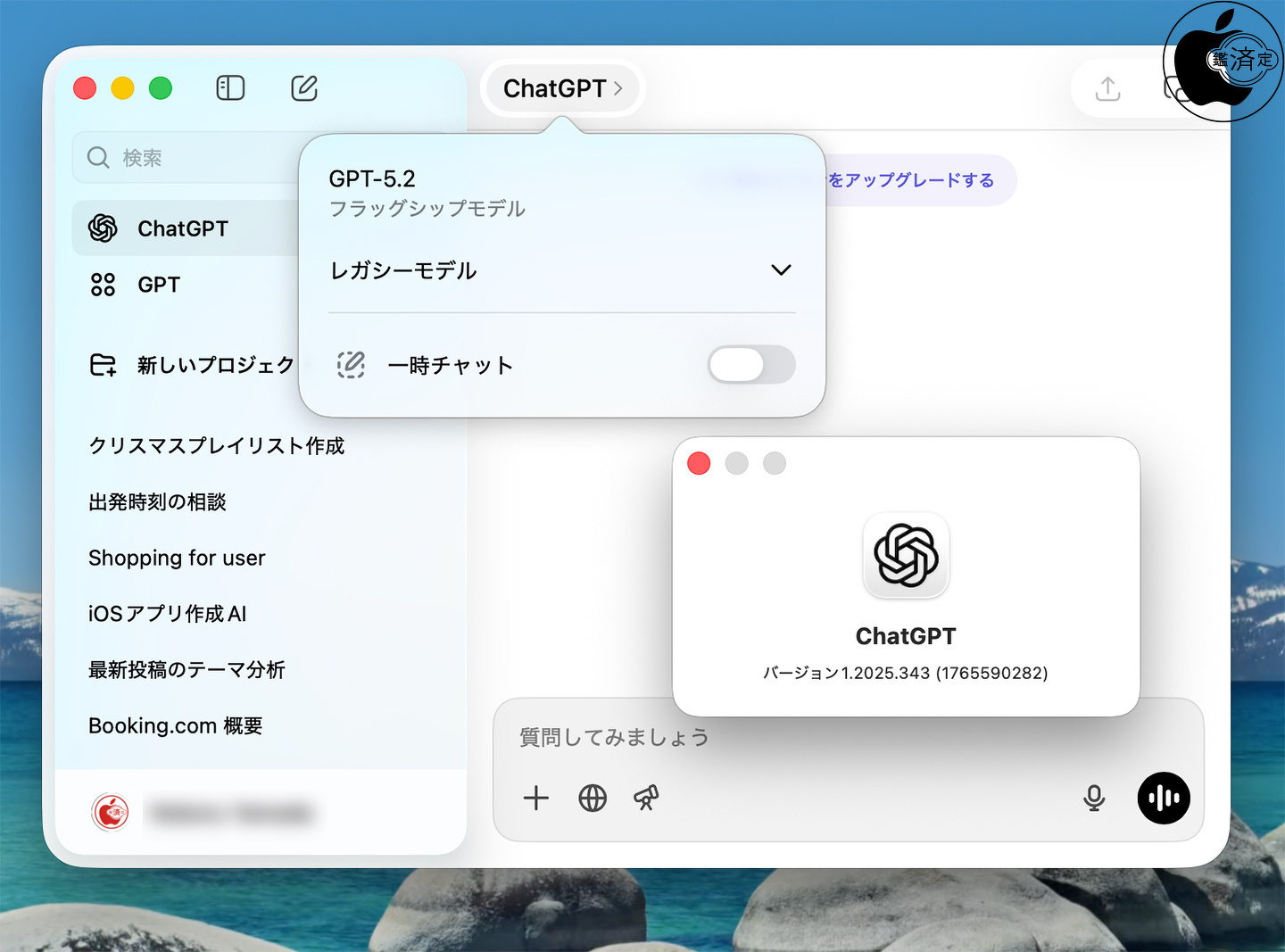Click the microphone dictation icon
This screenshot has width=1285, height=952.
pos(1094,798)
